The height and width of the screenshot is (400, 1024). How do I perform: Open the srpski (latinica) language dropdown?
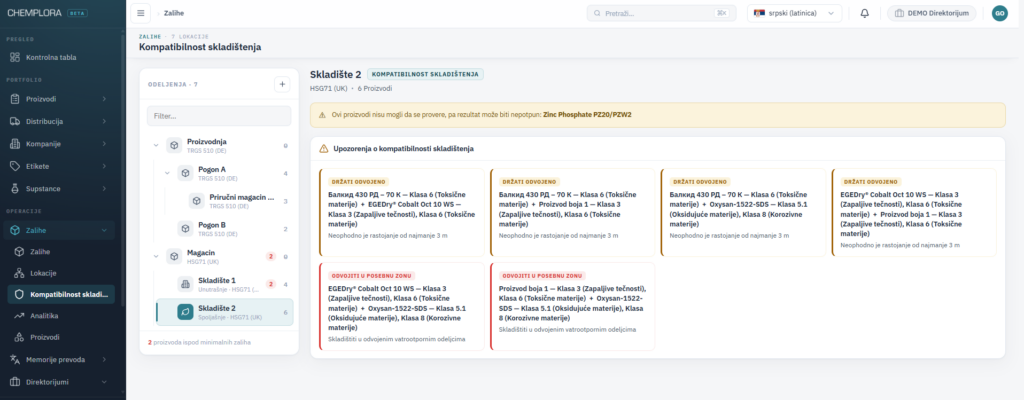(794, 13)
